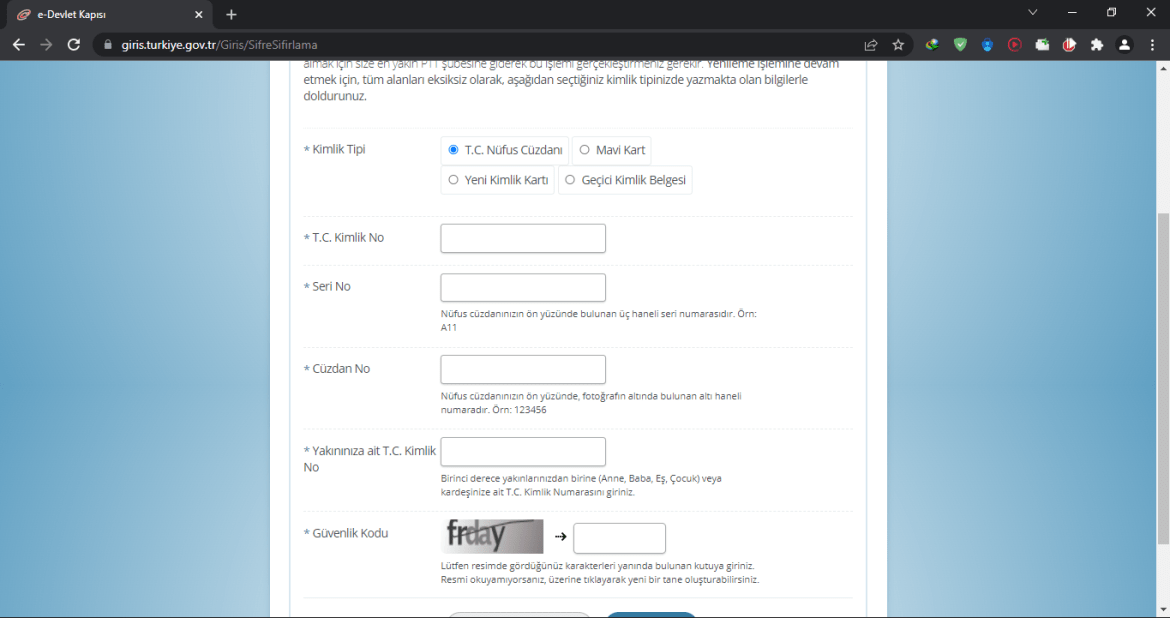1170x618 pixels.
Task: Bookmark this page with the star icon
Action: tap(898, 45)
